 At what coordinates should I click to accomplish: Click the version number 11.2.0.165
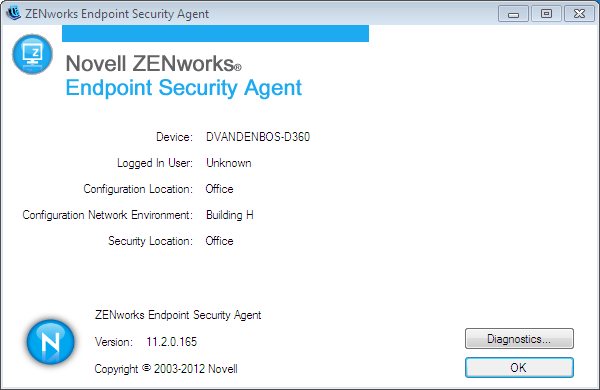[x=171, y=342]
